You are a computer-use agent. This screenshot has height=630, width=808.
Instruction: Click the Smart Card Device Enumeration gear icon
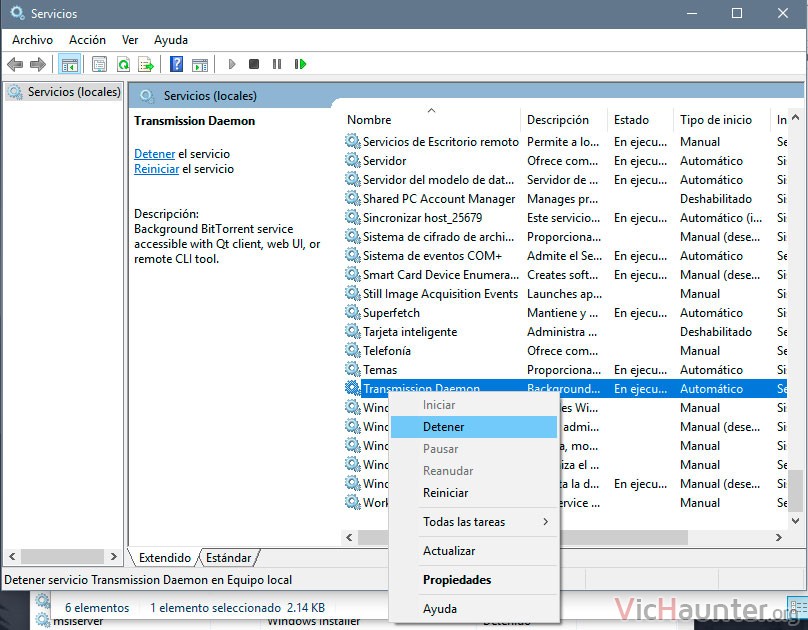tap(352, 275)
